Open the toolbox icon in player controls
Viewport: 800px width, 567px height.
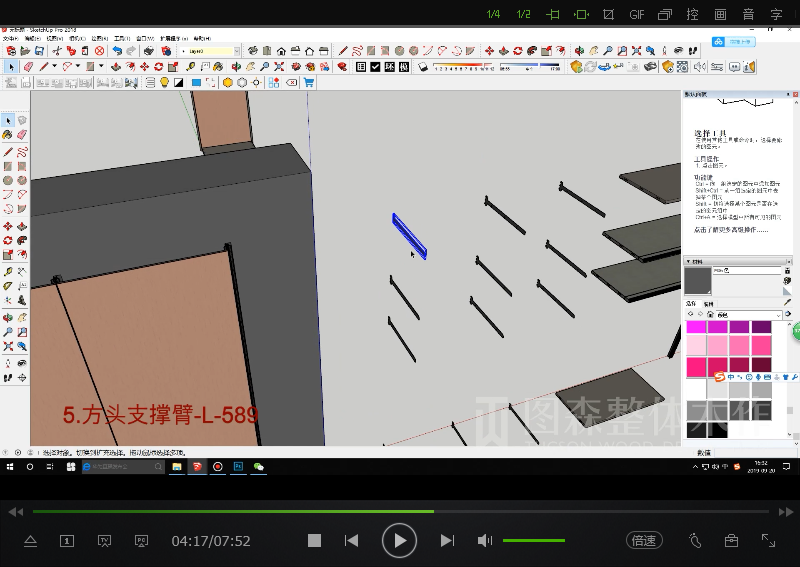click(x=731, y=541)
